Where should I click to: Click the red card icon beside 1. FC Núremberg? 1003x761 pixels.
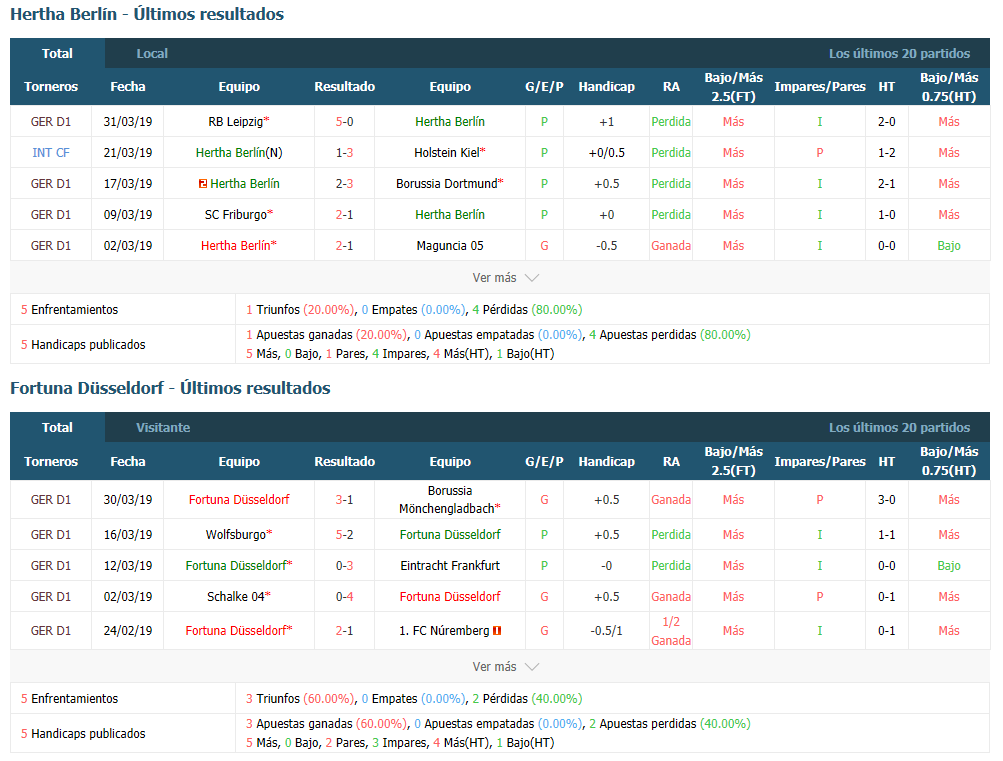pyautogui.click(x=497, y=631)
